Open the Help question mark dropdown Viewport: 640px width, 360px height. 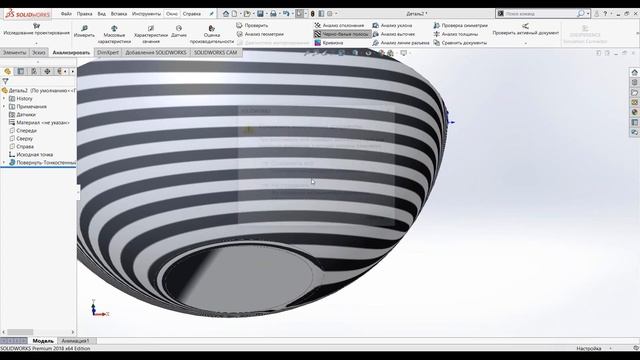pos(611,13)
